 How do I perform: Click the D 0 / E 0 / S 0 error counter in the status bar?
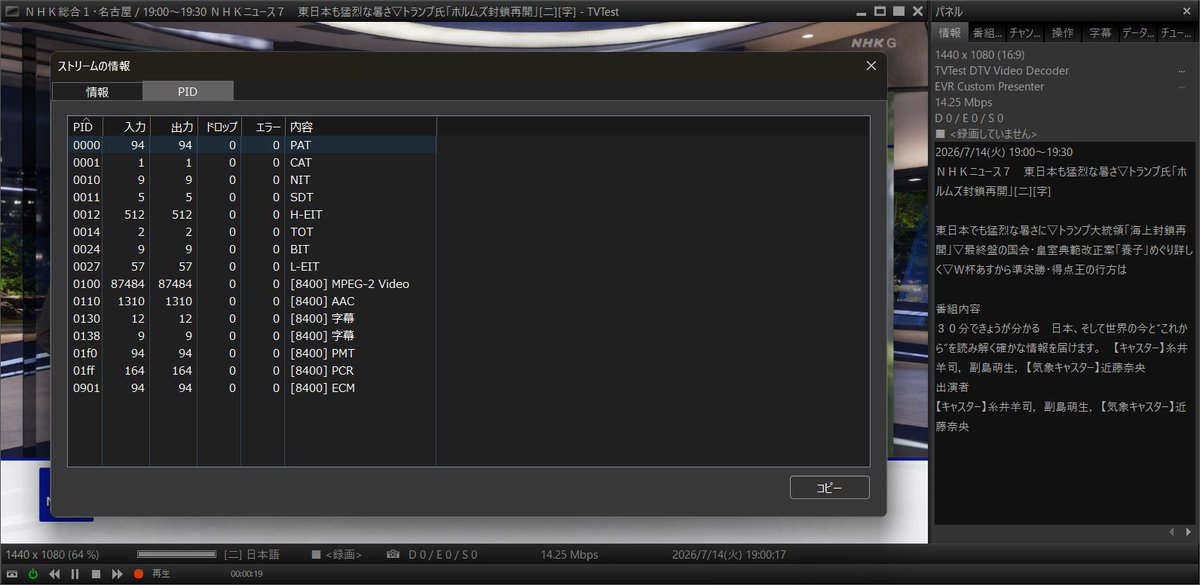click(443, 554)
